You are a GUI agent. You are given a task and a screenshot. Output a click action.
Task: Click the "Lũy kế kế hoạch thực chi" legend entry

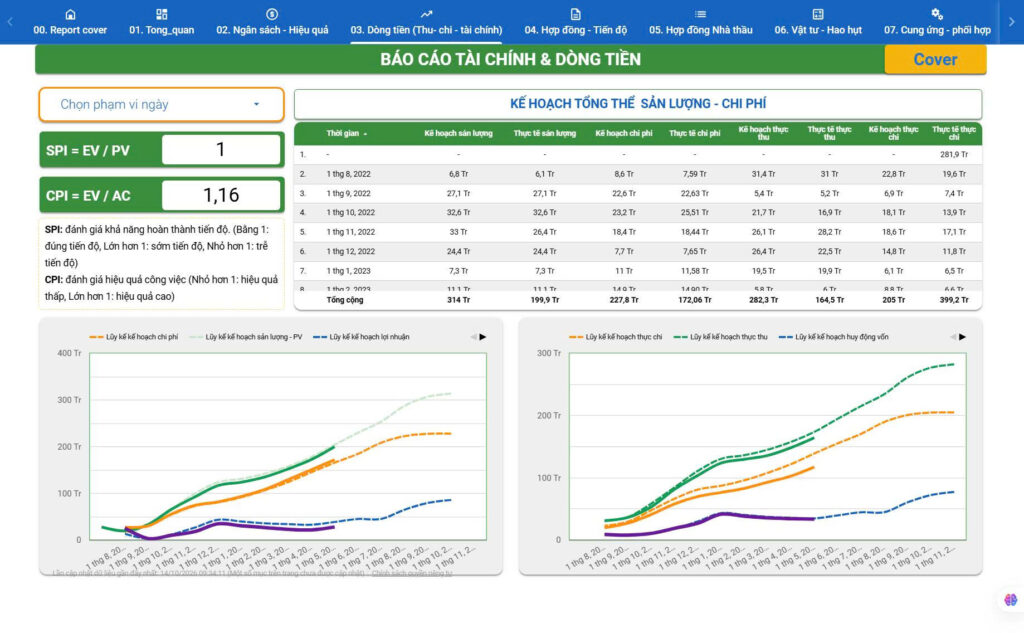point(615,337)
